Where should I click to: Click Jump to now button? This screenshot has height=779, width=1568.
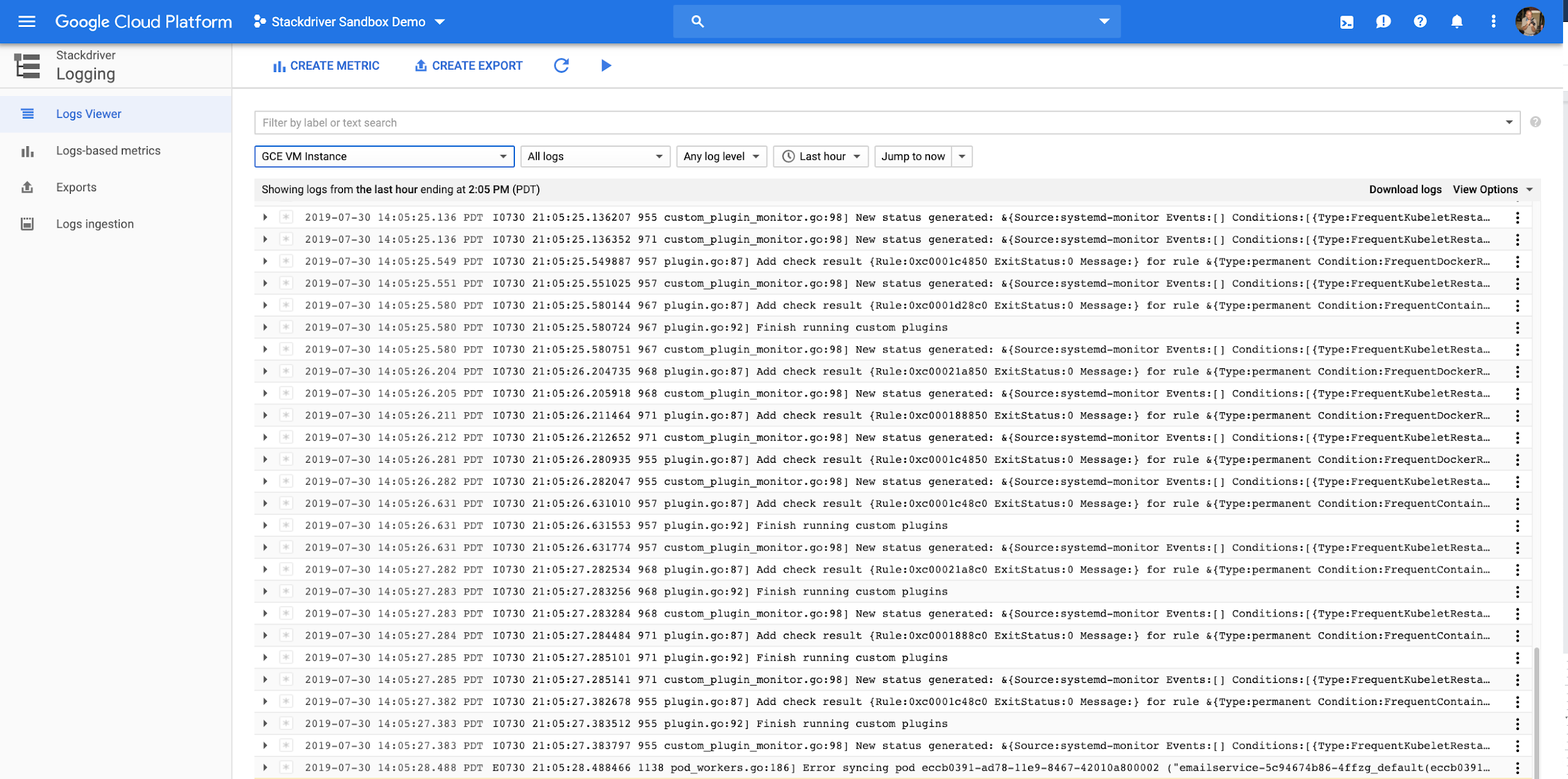point(913,156)
